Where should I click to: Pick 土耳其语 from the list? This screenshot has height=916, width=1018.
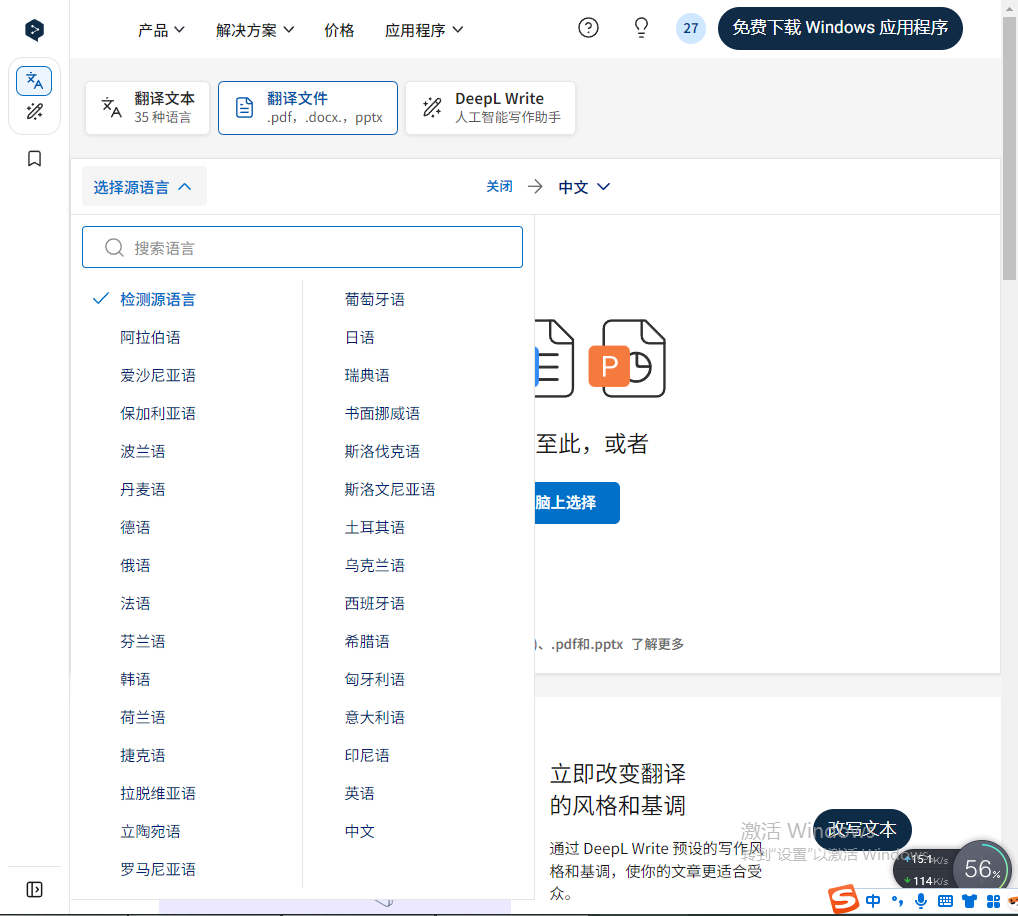point(375,527)
